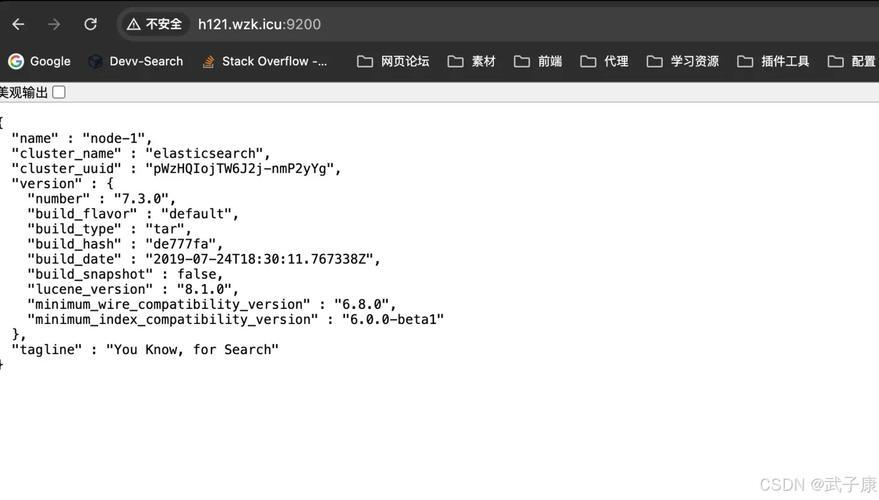
Task: Click the browser back arrow
Action: 18,24
